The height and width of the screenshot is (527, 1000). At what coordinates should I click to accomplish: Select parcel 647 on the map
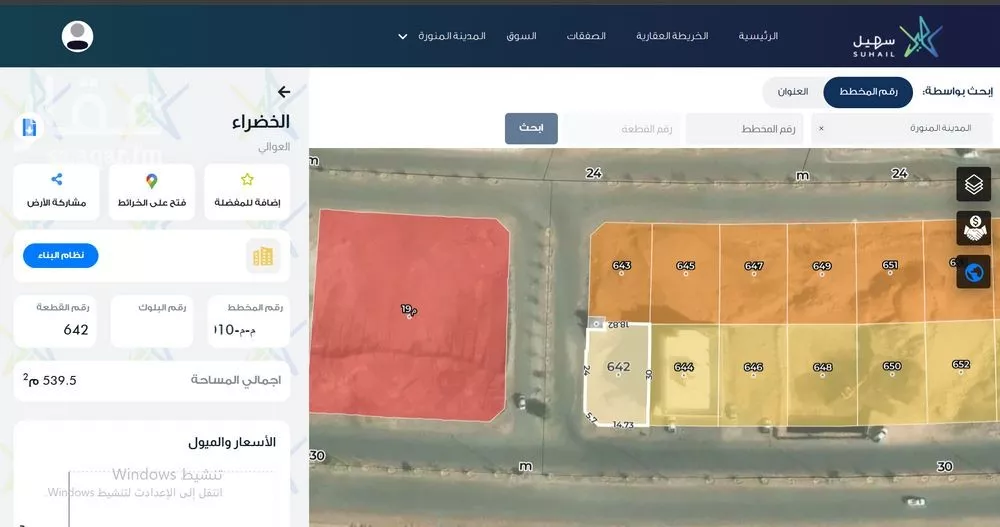(753, 274)
